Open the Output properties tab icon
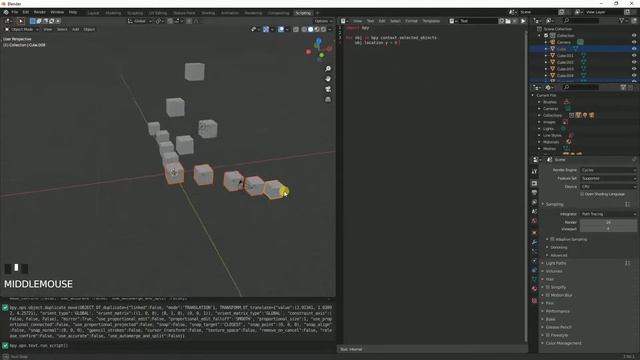The image size is (640, 360). coord(534,193)
